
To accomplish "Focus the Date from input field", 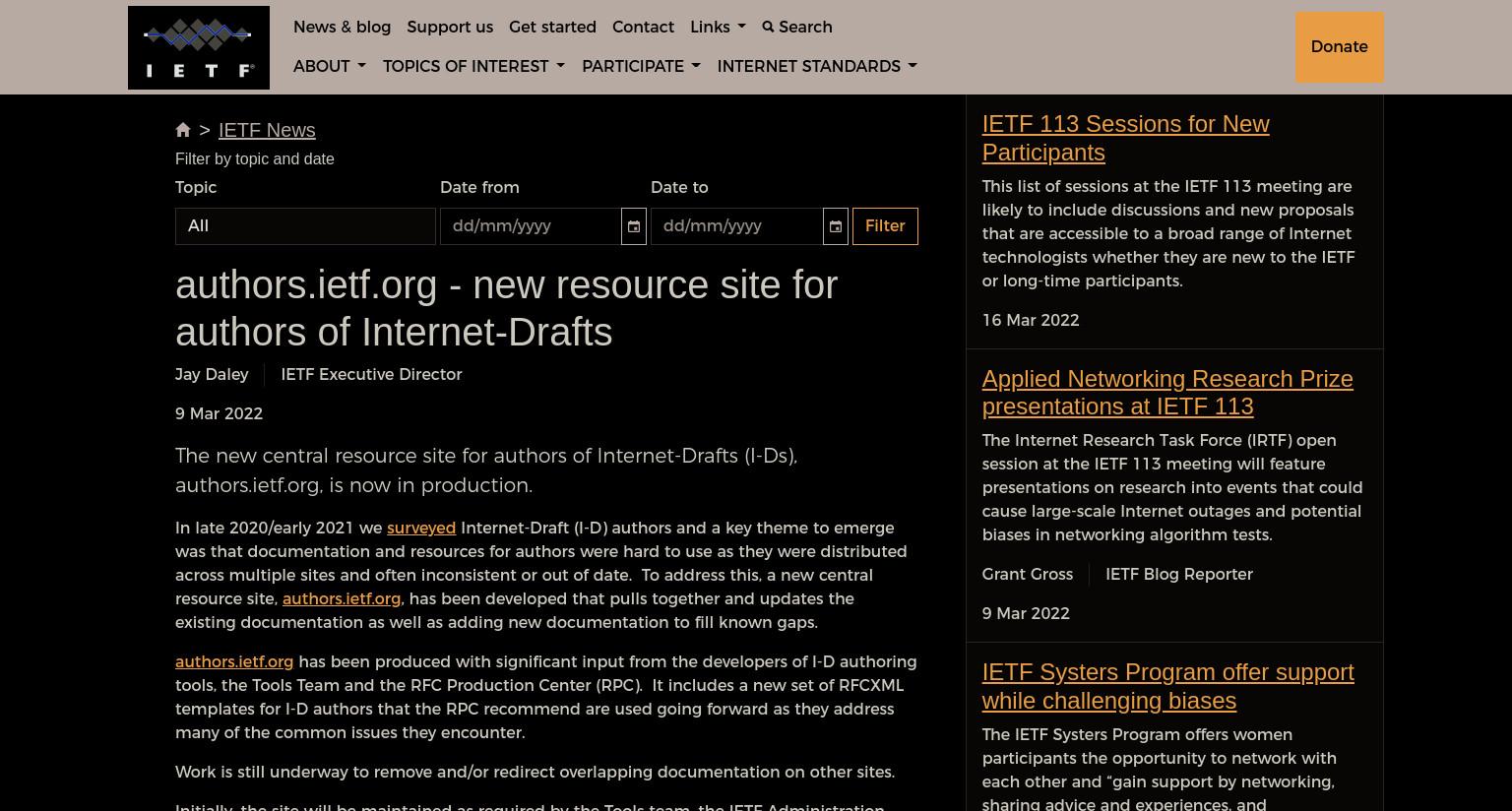I will [x=531, y=226].
